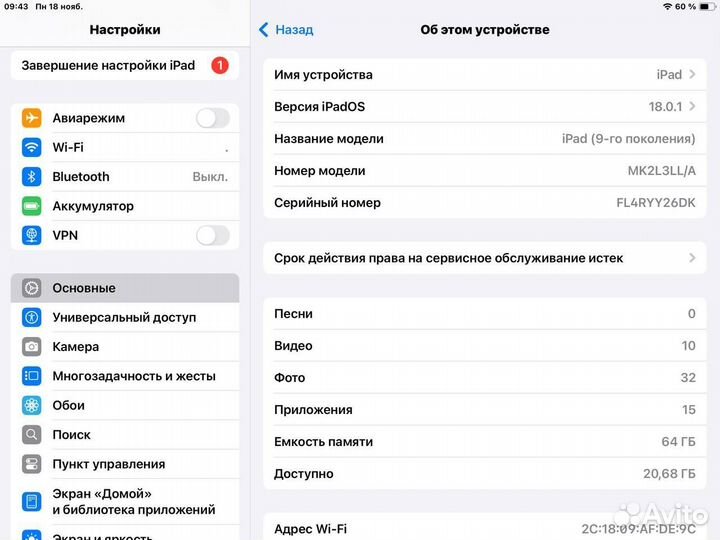The width and height of the screenshot is (720, 540).
Task: Open Основные settings section
Action: (x=125, y=288)
